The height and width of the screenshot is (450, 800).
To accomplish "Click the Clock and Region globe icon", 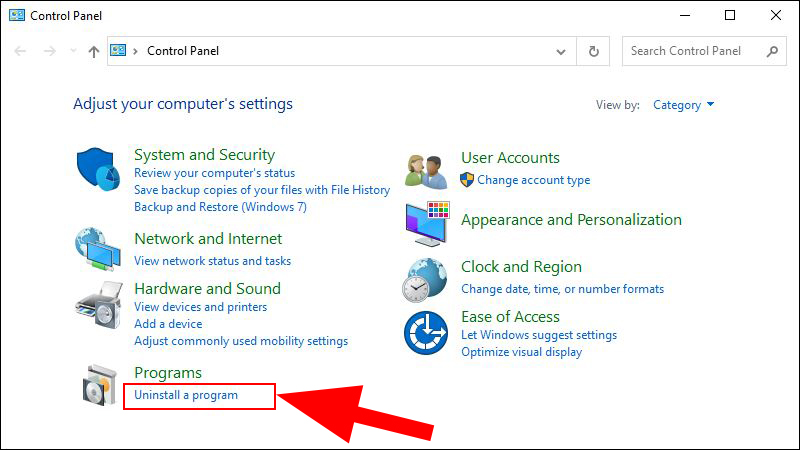I will [x=424, y=280].
